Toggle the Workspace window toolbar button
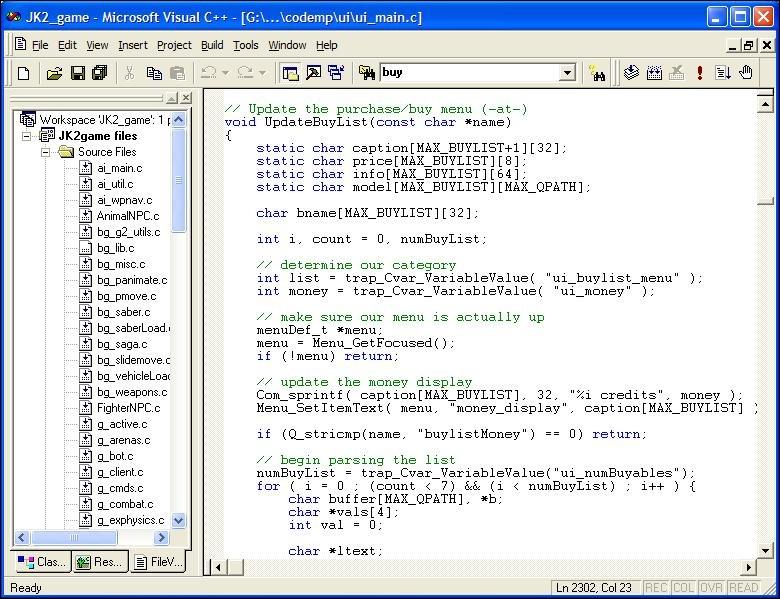The height and width of the screenshot is (599, 780). [x=290, y=73]
